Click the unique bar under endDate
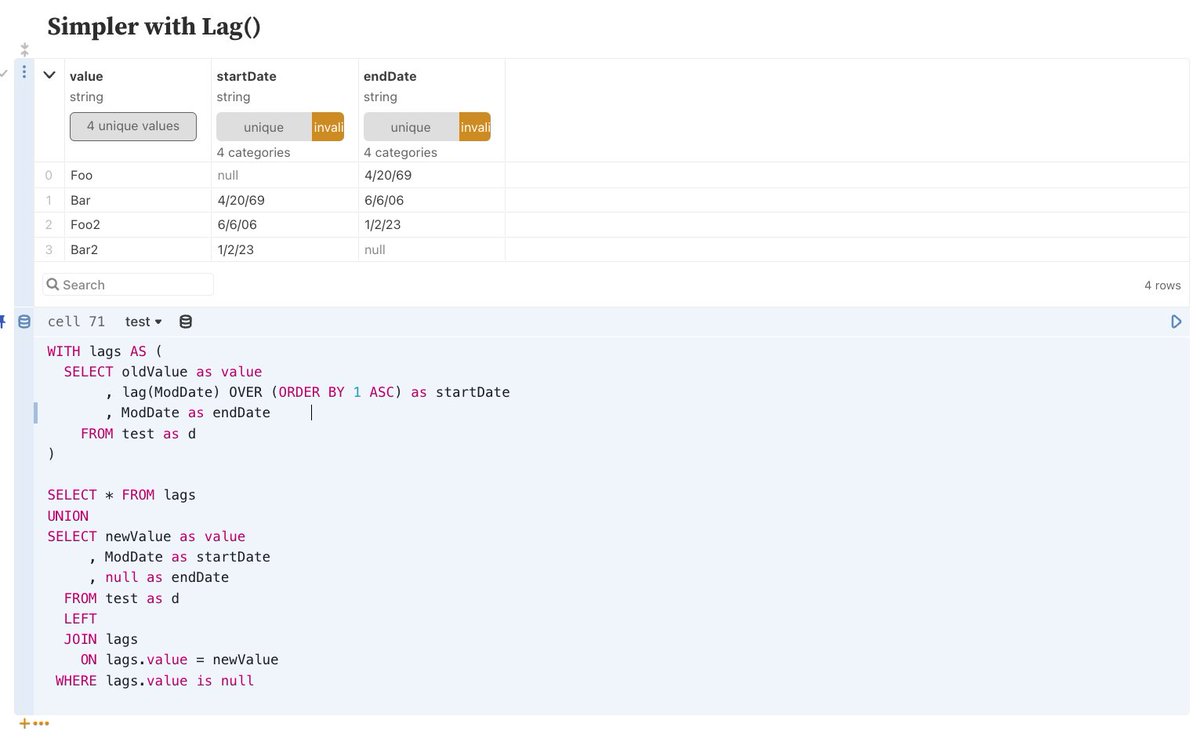This screenshot has height=738, width=1200. 411,127
